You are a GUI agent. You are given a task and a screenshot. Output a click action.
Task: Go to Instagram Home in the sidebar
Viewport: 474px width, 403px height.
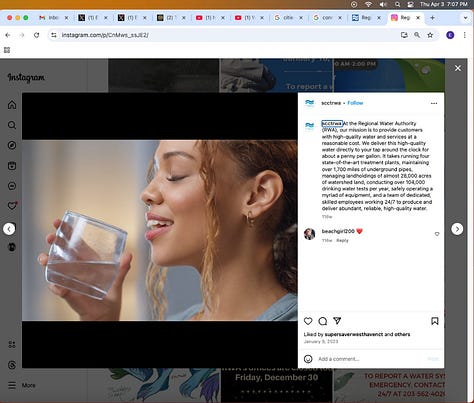[x=12, y=105]
